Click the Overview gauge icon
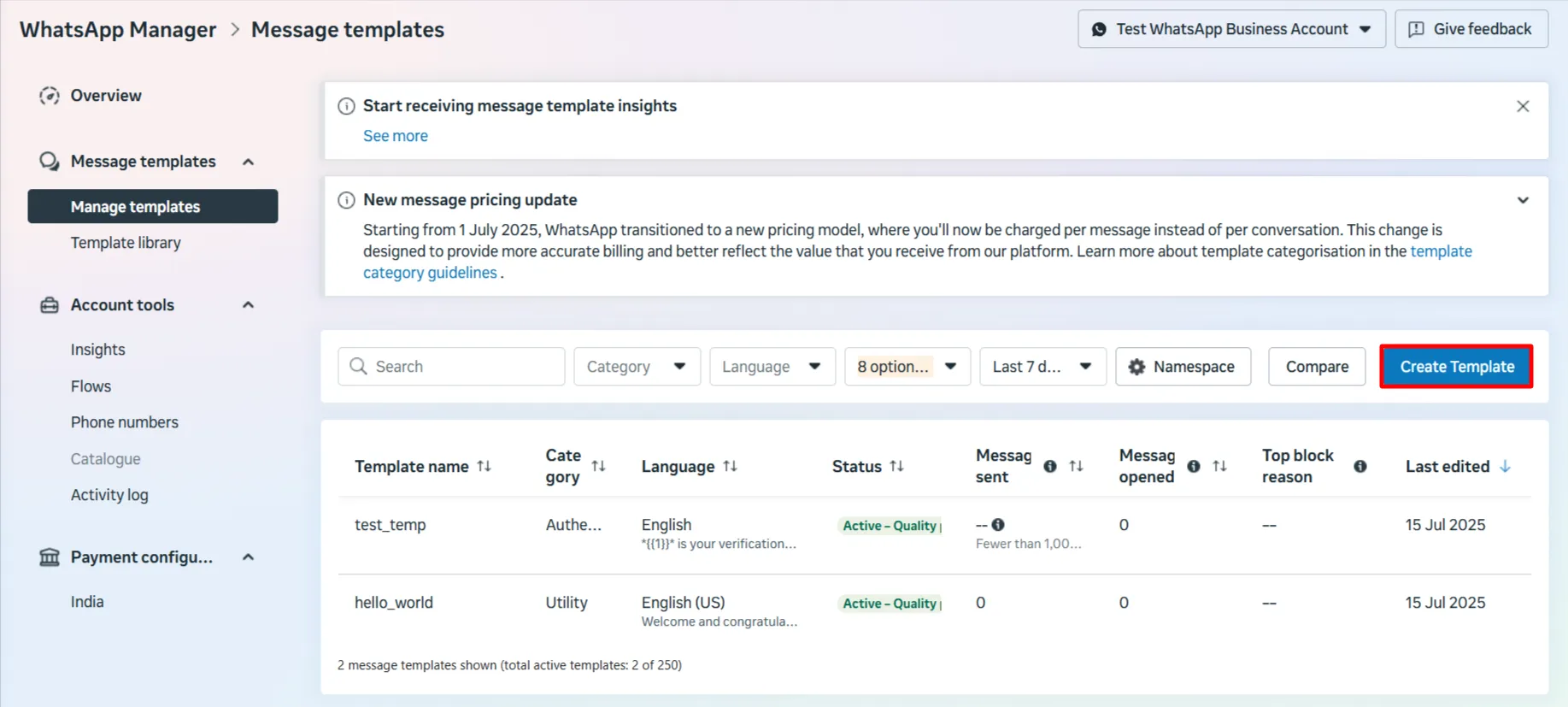This screenshot has height=707, width=1568. 50,96
